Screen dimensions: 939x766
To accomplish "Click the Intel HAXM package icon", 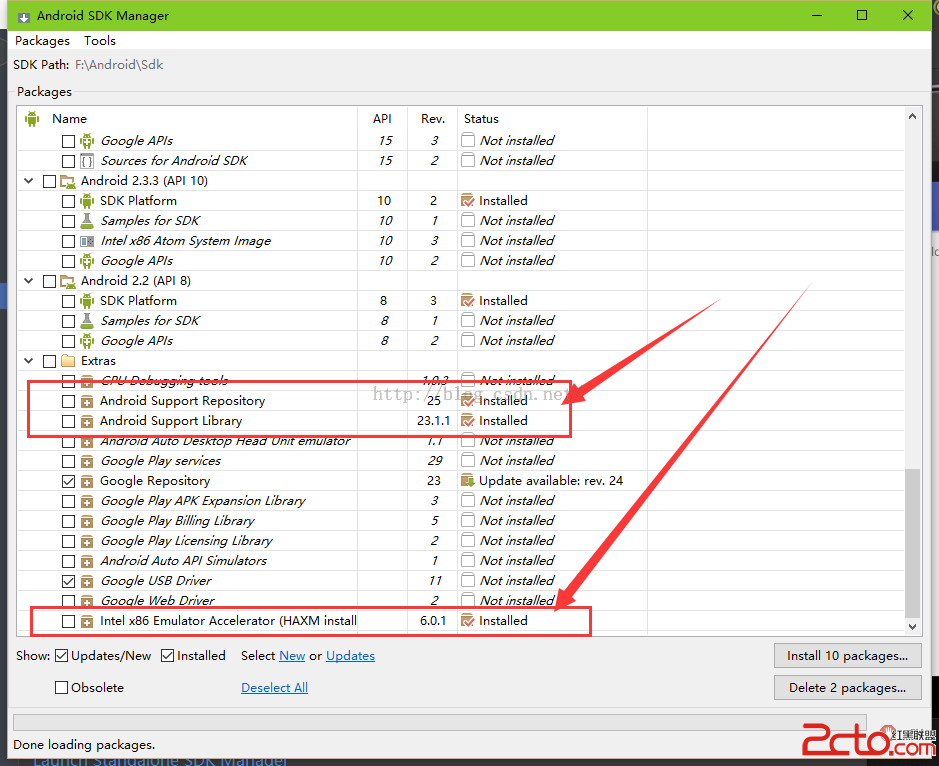I will [87, 621].
